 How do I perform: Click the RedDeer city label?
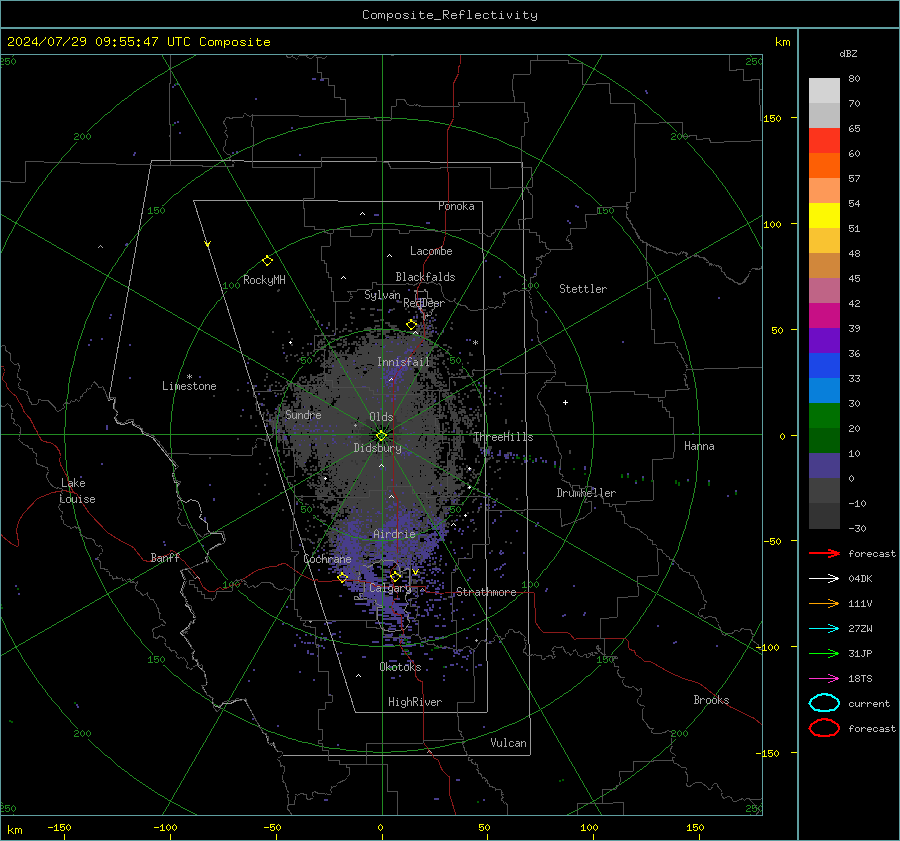coord(424,303)
